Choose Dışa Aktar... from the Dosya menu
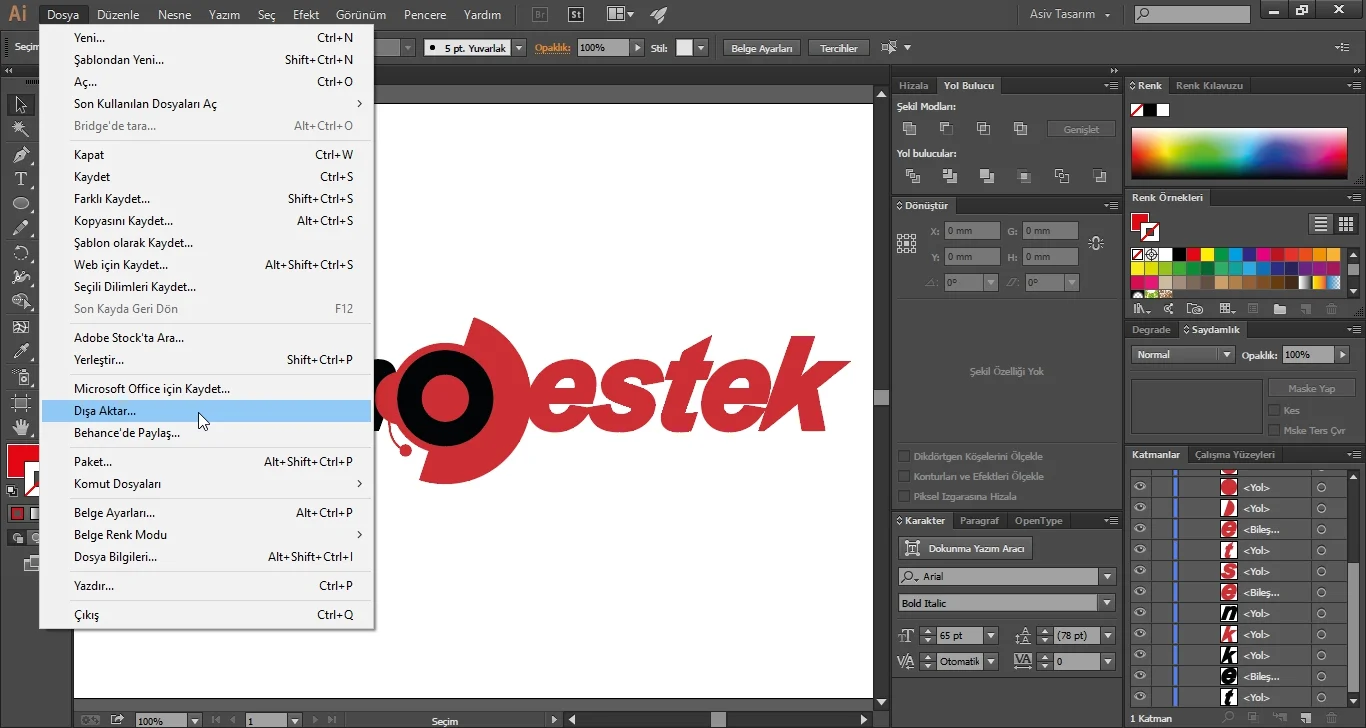This screenshot has width=1366, height=728. click(206, 411)
